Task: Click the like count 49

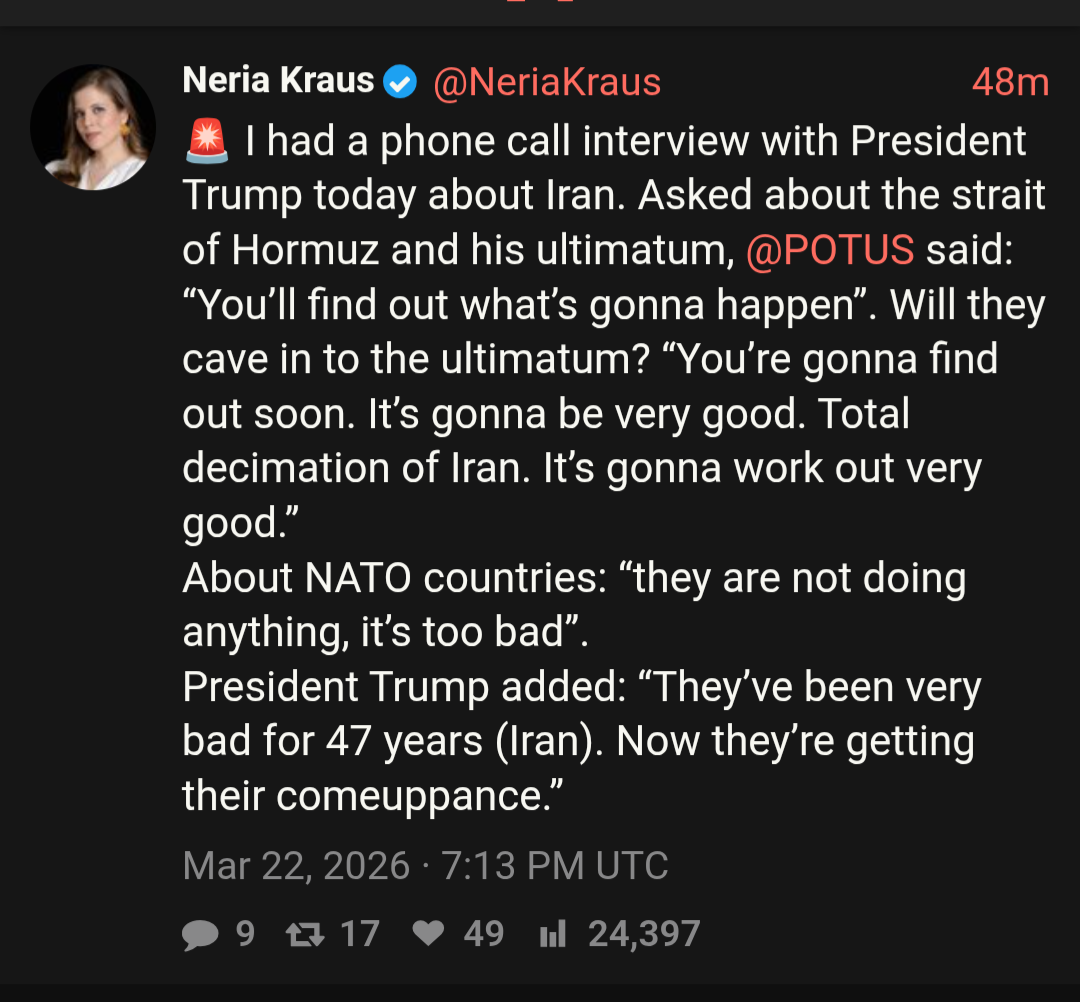Action: tap(484, 934)
